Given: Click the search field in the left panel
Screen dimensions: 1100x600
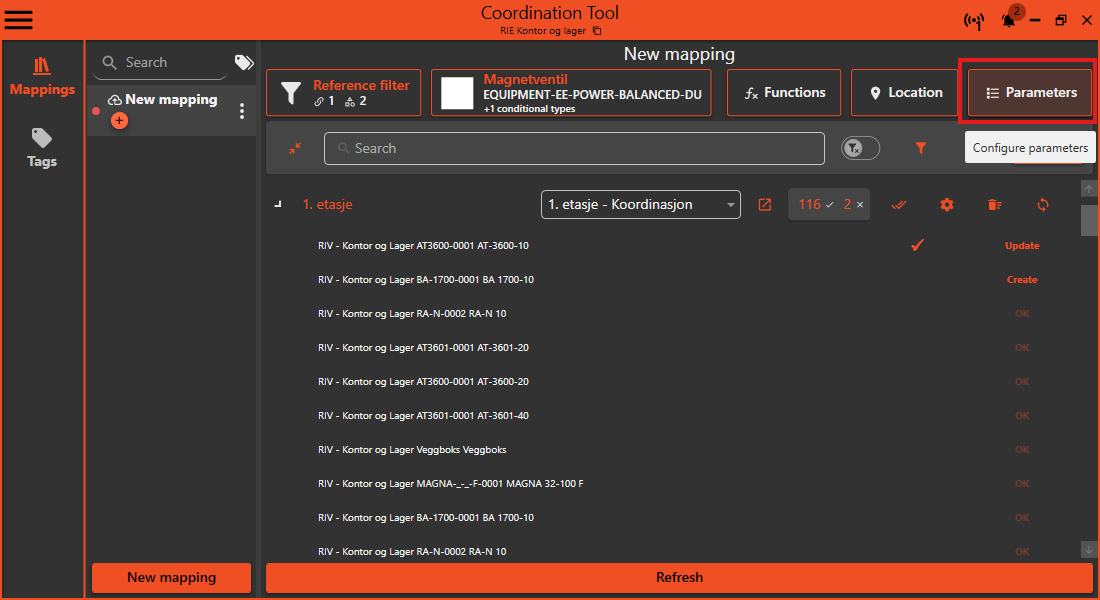Looking at the screenshot, I should coord(160,62).
